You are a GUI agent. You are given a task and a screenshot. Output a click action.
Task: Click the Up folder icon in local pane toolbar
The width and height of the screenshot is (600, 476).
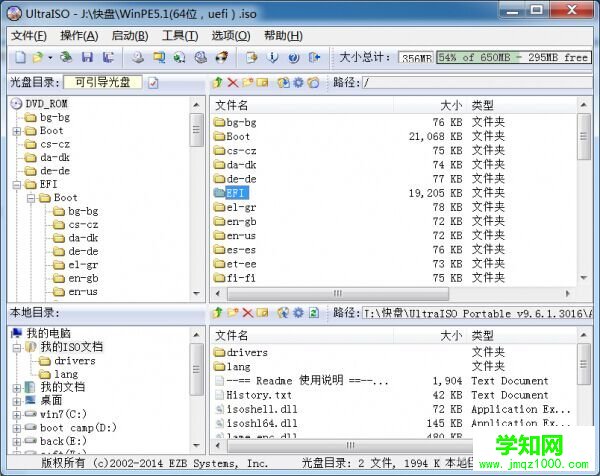[217, 313]
